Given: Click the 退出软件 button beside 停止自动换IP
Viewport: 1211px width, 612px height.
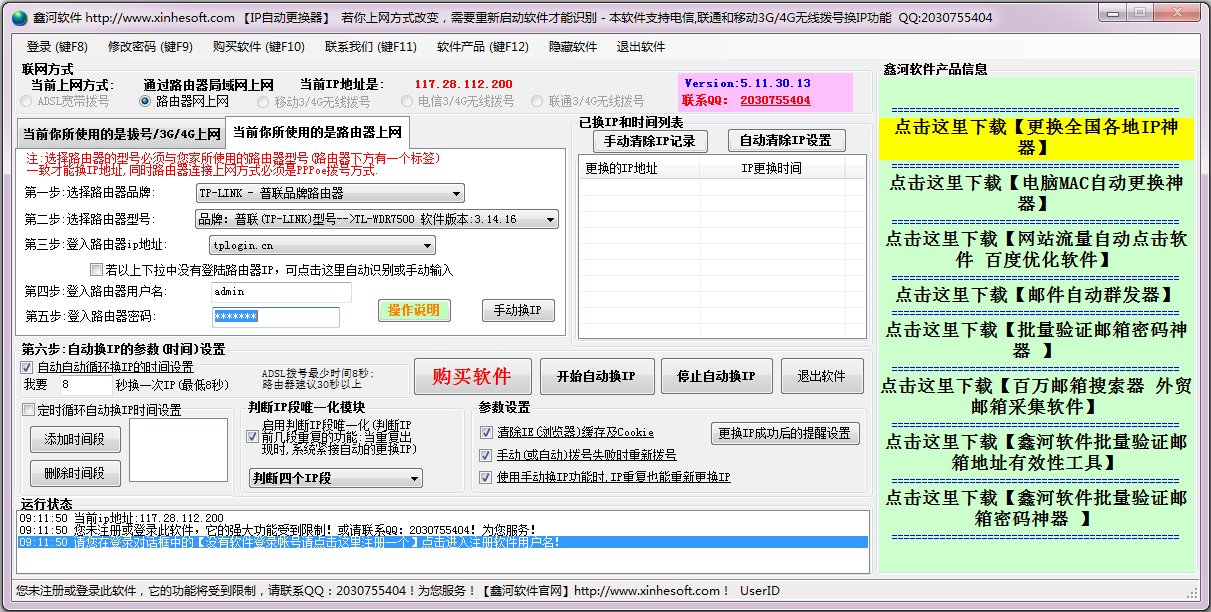Looking at the screenshot, I should pos(822,376).
